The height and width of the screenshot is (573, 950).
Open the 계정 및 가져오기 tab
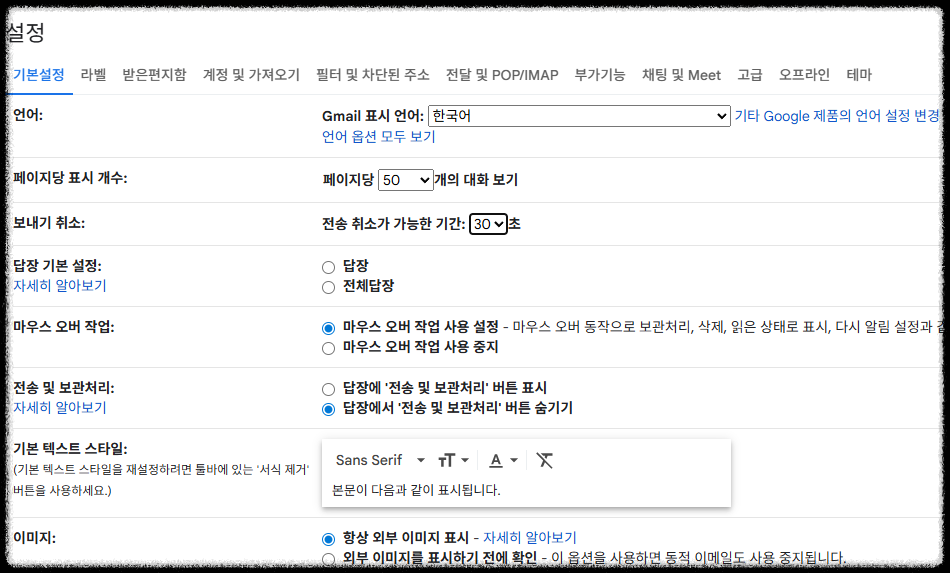click(x=251, y=75)
